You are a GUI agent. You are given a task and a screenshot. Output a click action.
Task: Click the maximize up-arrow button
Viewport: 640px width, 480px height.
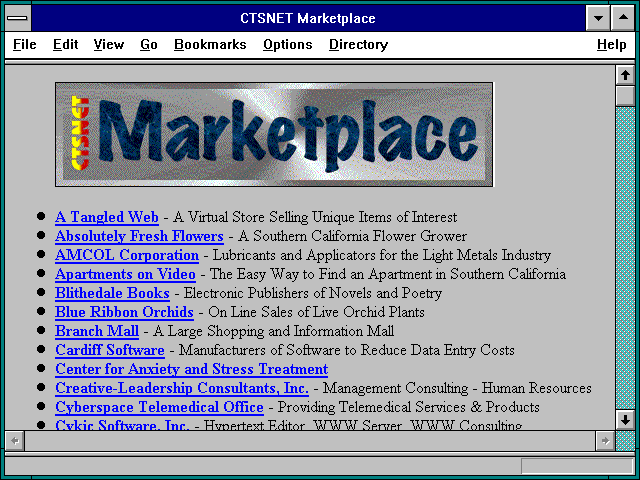(x=623, y=18)
